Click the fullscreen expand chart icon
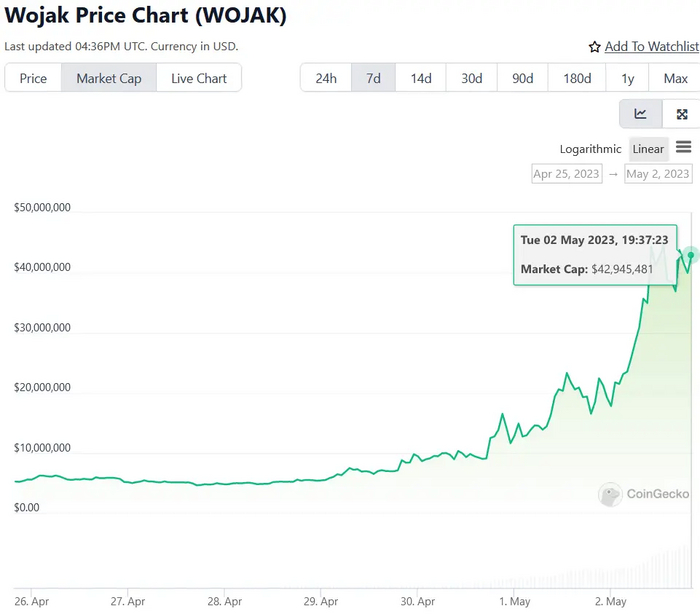 682,114
